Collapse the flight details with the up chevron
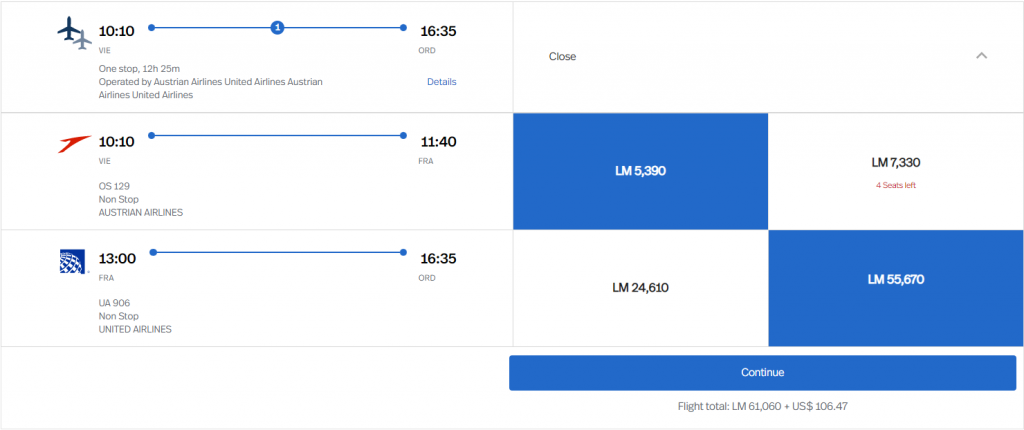1024x430 pixels. tap(981, 56)
